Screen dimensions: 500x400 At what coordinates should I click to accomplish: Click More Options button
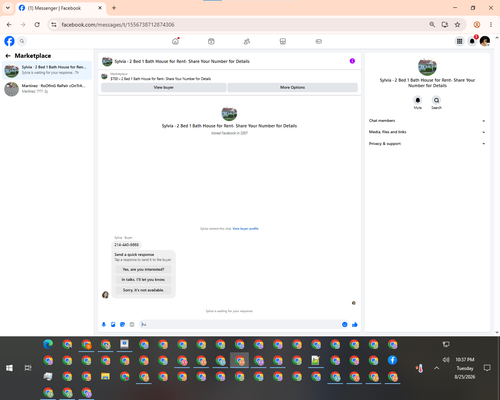(292, 87)
